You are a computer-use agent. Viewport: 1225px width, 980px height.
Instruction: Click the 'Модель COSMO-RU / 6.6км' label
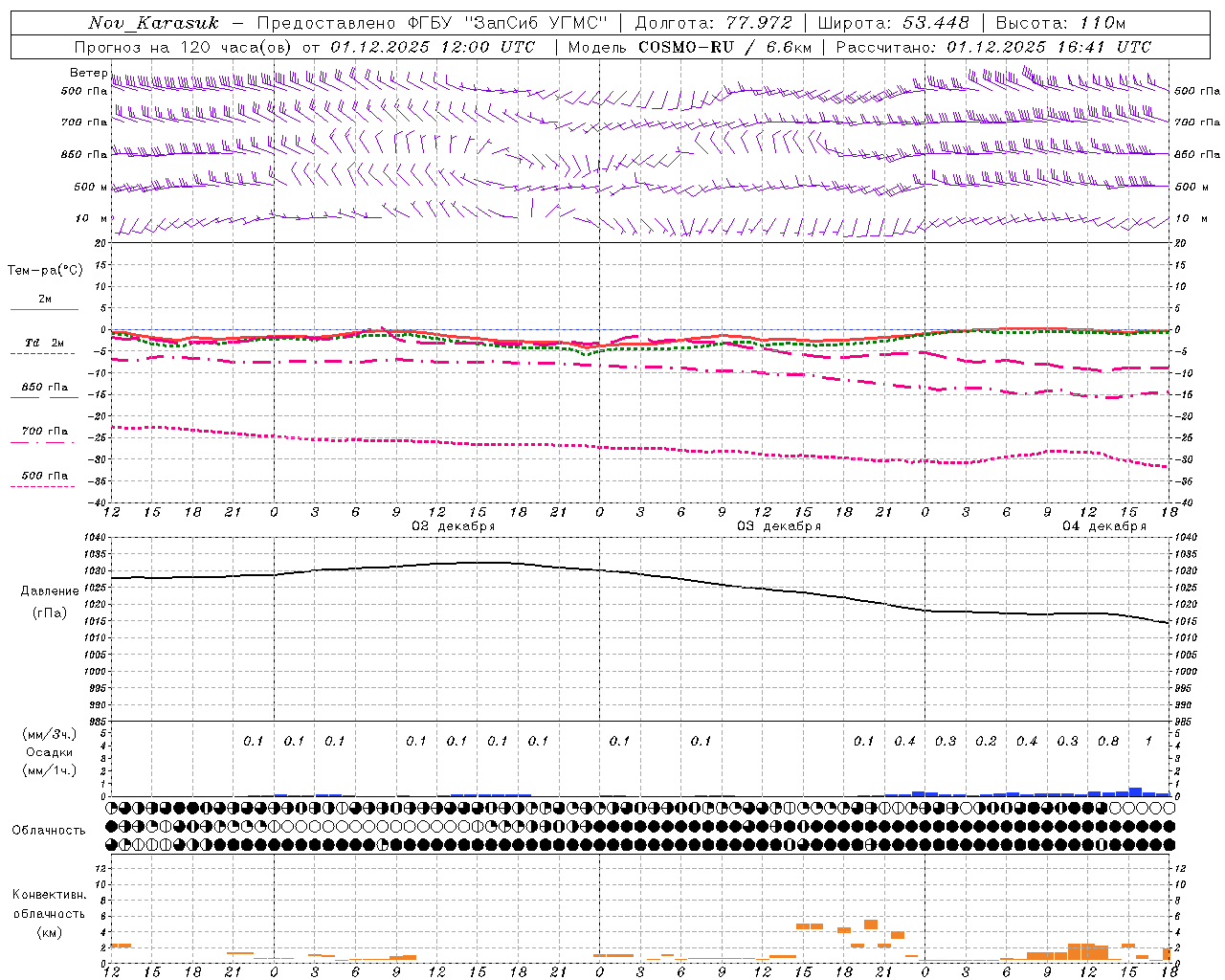689,47
